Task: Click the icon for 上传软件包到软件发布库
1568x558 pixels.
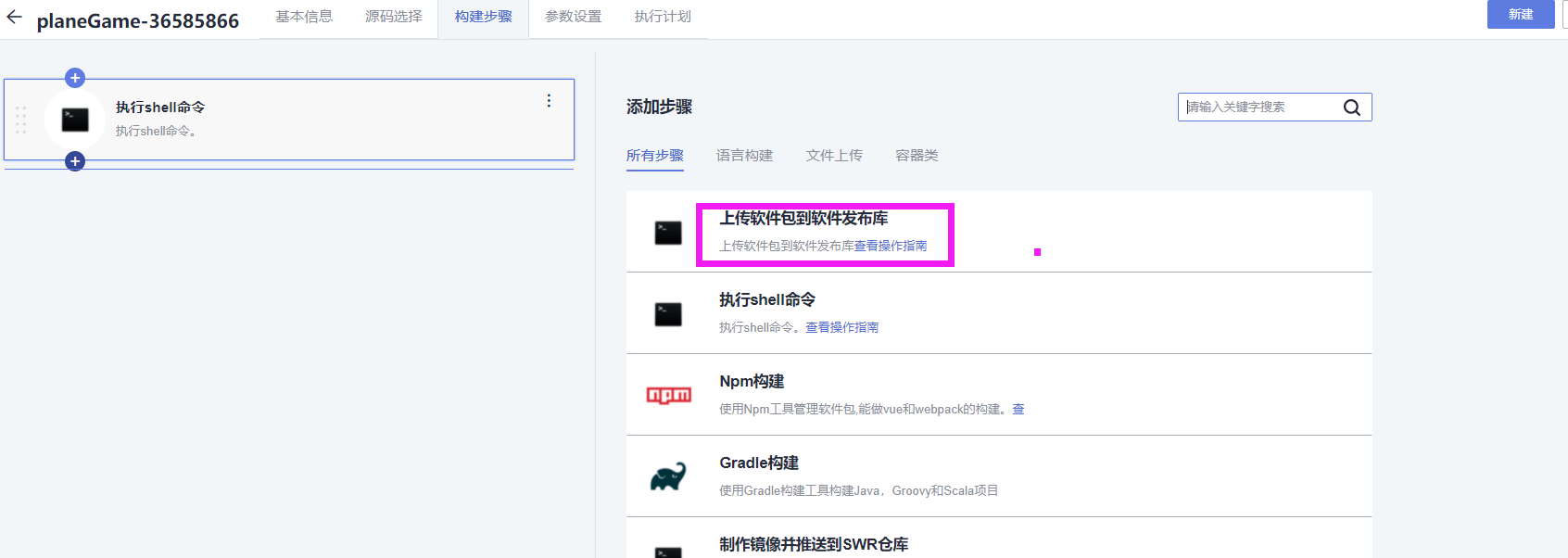Action: (668, 233)
